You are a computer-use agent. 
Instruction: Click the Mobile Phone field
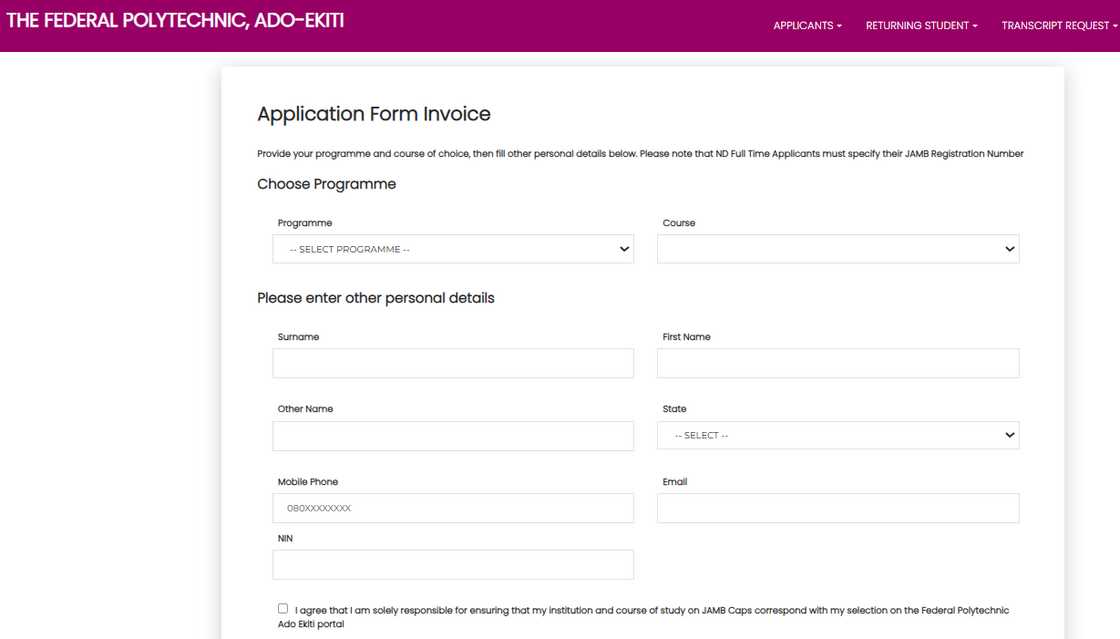(x=452, y=508)
